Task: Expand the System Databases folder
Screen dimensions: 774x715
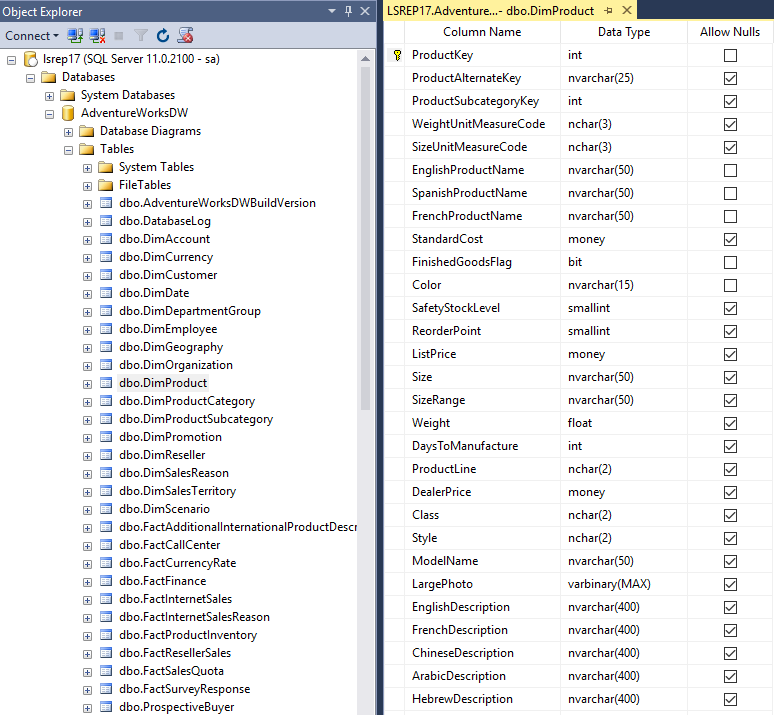Action: tap(50, 95)
